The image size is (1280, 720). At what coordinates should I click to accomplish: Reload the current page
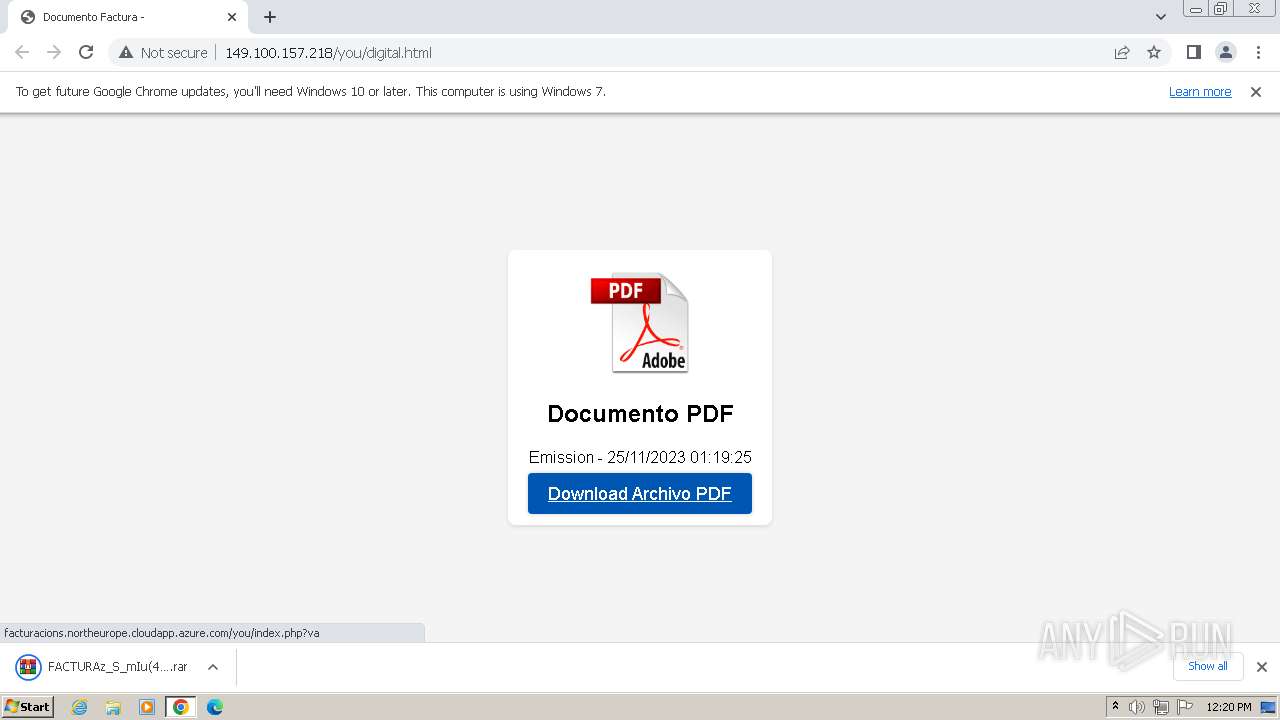point(86,52)
